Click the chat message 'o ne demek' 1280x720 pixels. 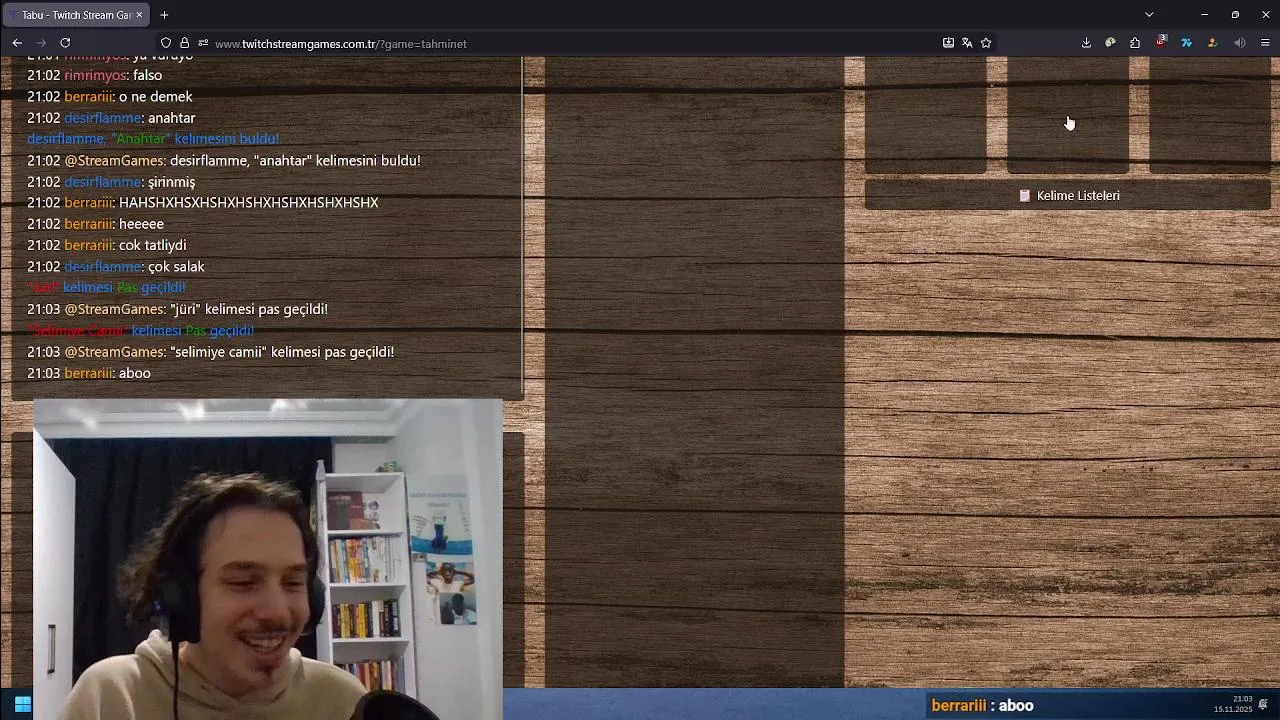coord(155,97)
